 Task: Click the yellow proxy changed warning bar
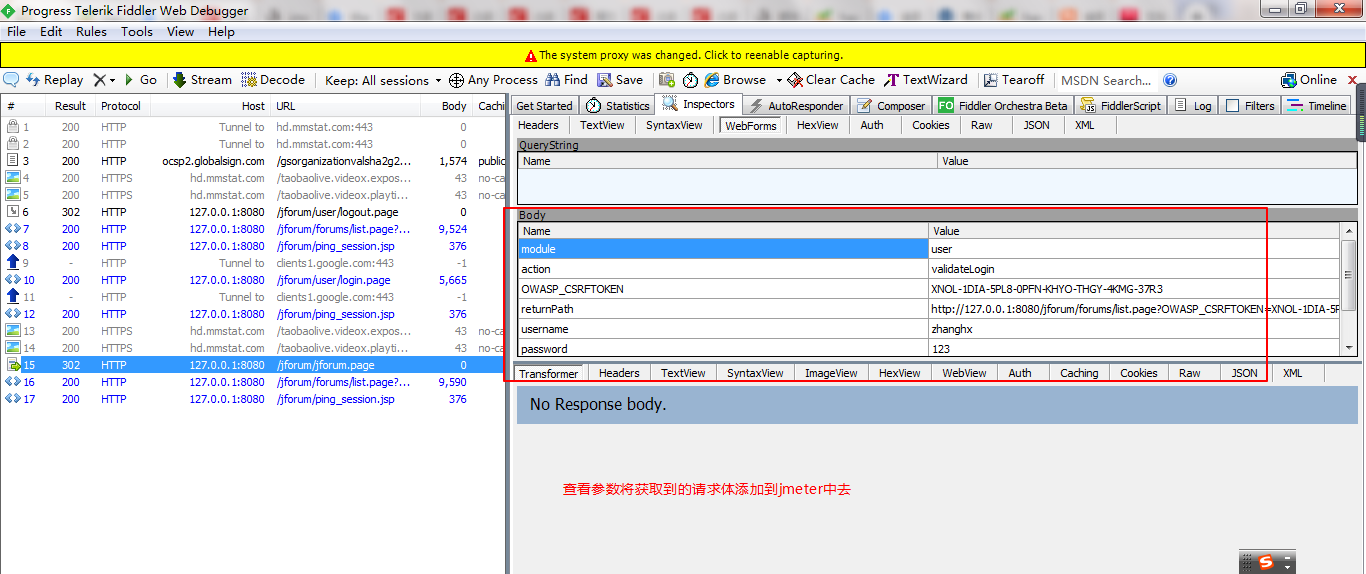(x=683, y=55)
